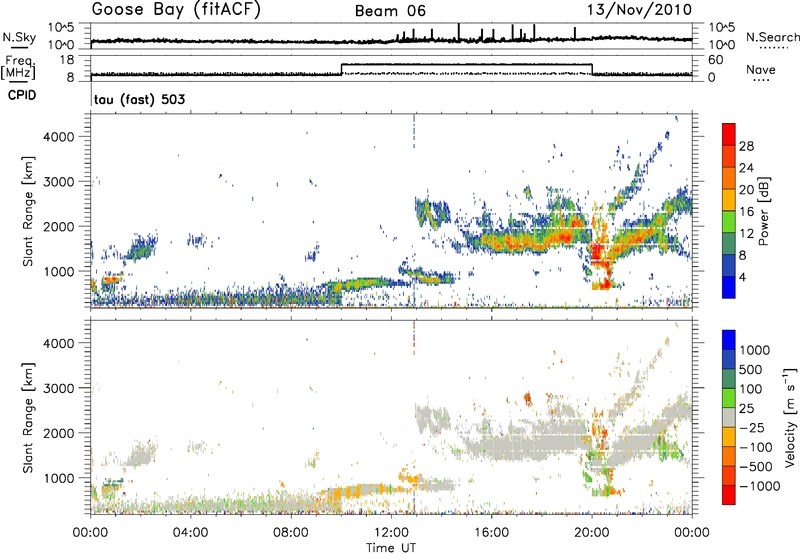Click the '4' power scale value
This screenshot has width=800, height=554.
click(x=742, y=277)
